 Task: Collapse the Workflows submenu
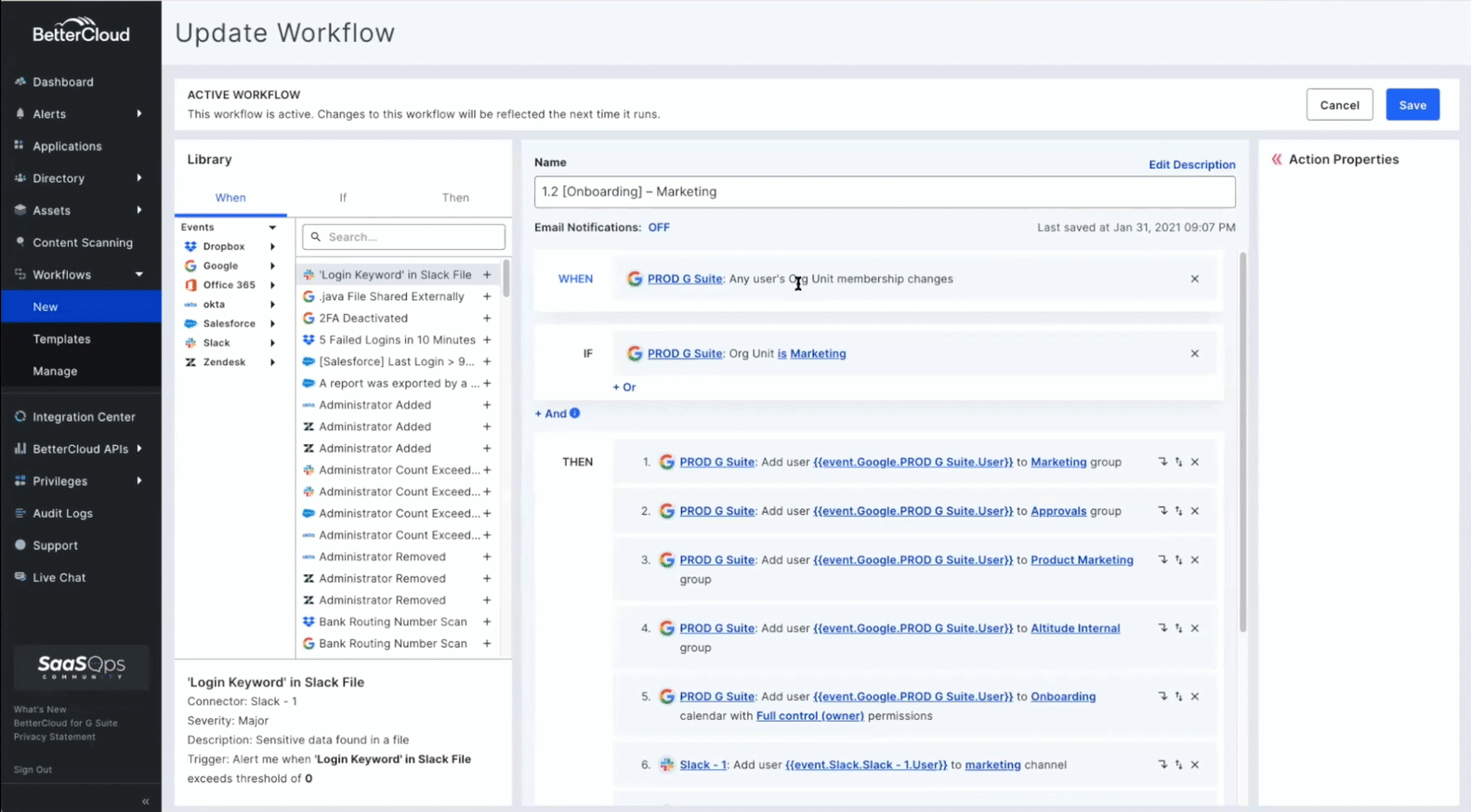click(139, 274)
